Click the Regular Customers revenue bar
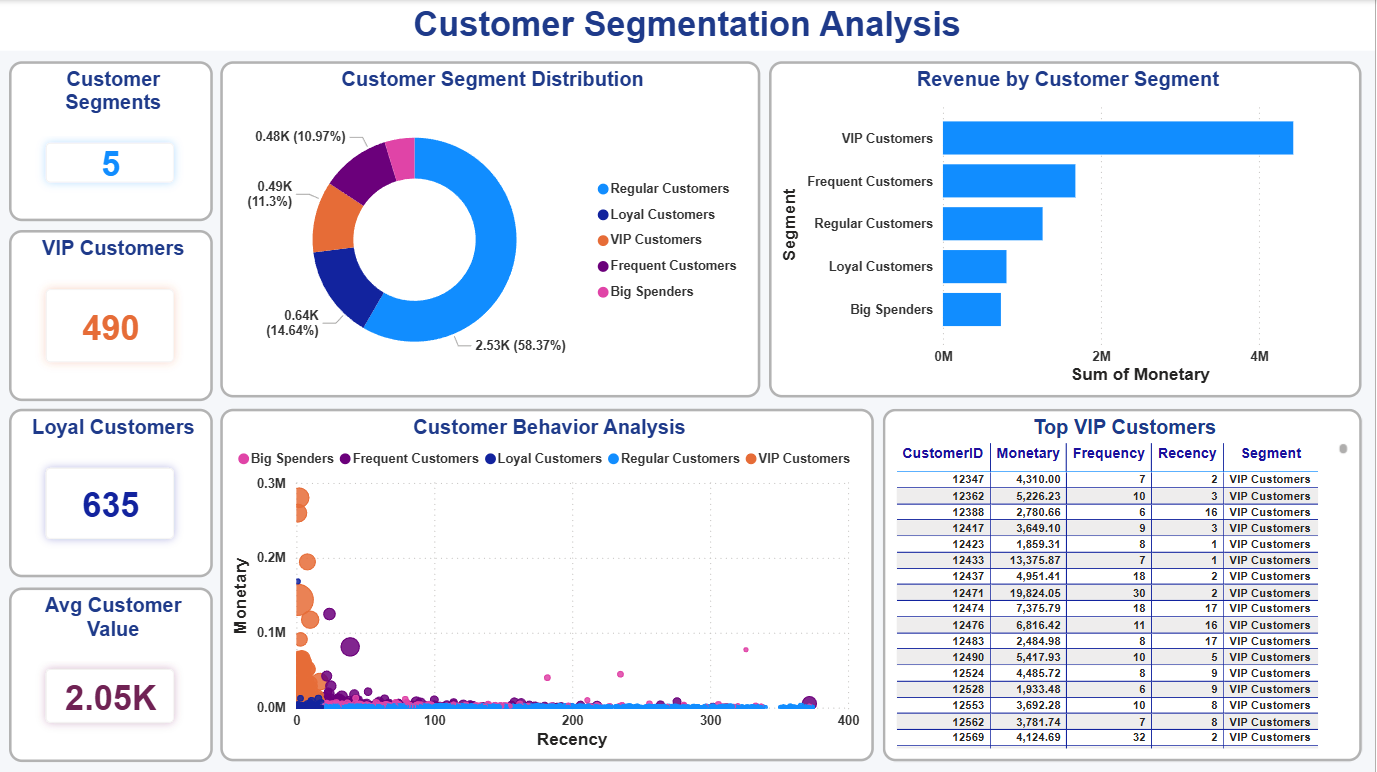The width and height of the screenshot is (1377, 772). click(993, 224)
